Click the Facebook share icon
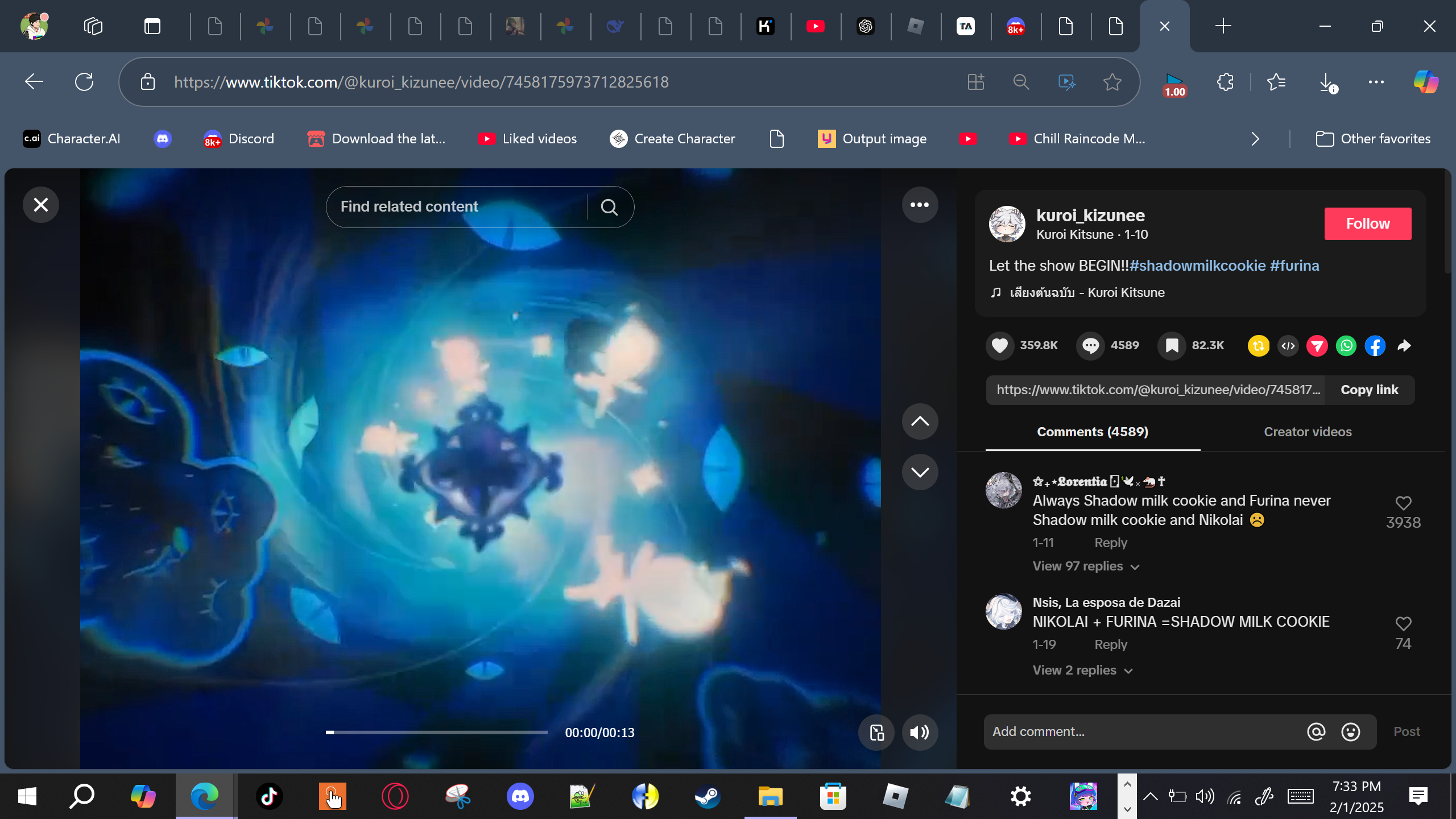This screenshot has width=1456, height=819. point(1375,346)
